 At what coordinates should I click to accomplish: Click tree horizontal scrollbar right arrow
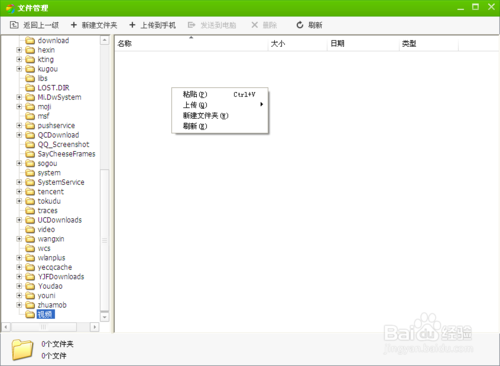coord(95,327)
